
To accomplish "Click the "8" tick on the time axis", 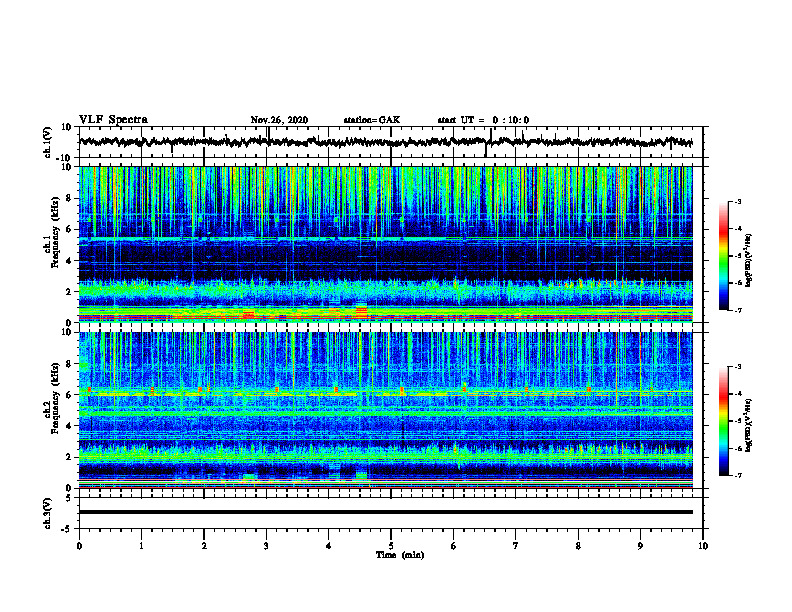I will pyautogui.click(x=578, y=546).
